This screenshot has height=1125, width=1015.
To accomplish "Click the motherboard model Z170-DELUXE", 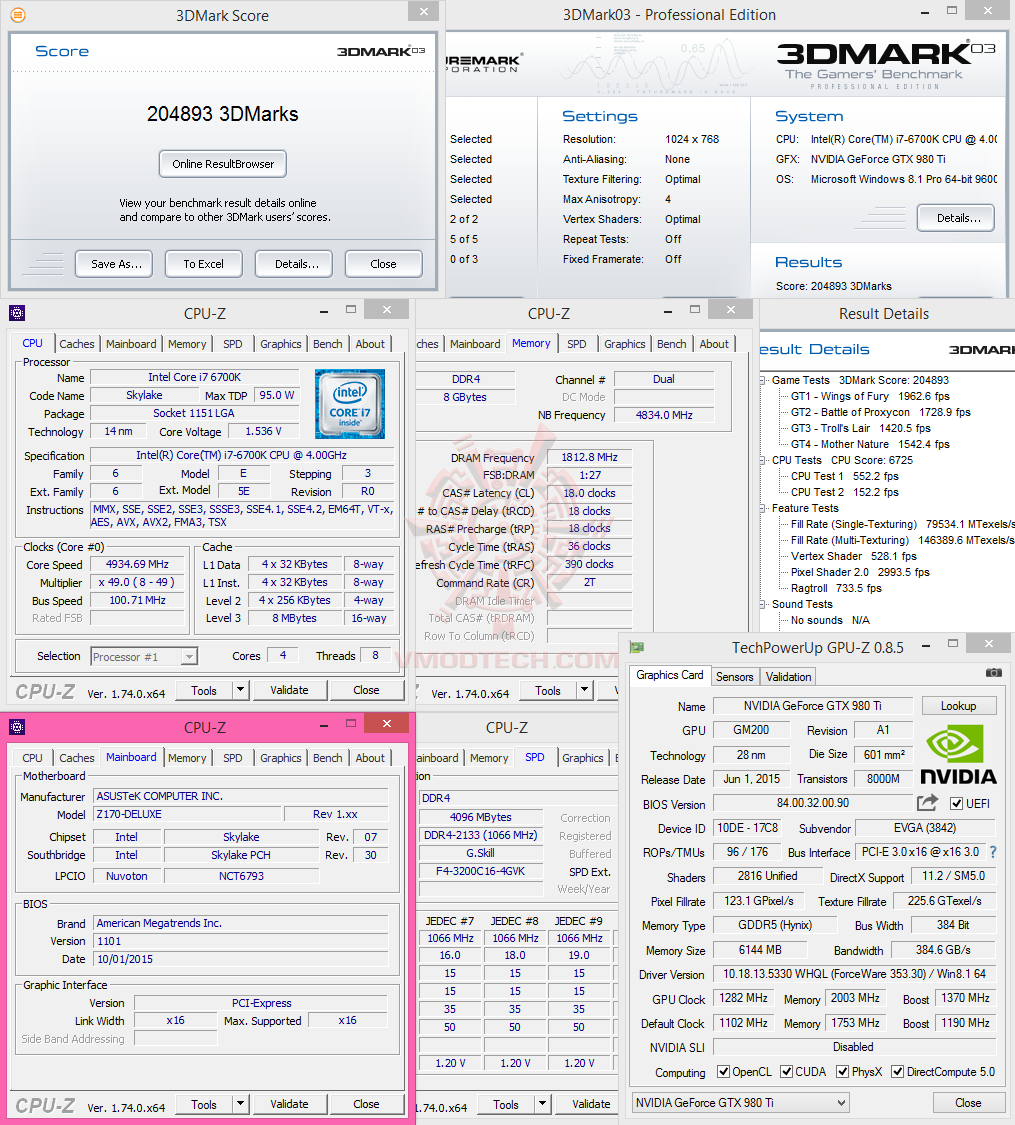I will (187, 814).
